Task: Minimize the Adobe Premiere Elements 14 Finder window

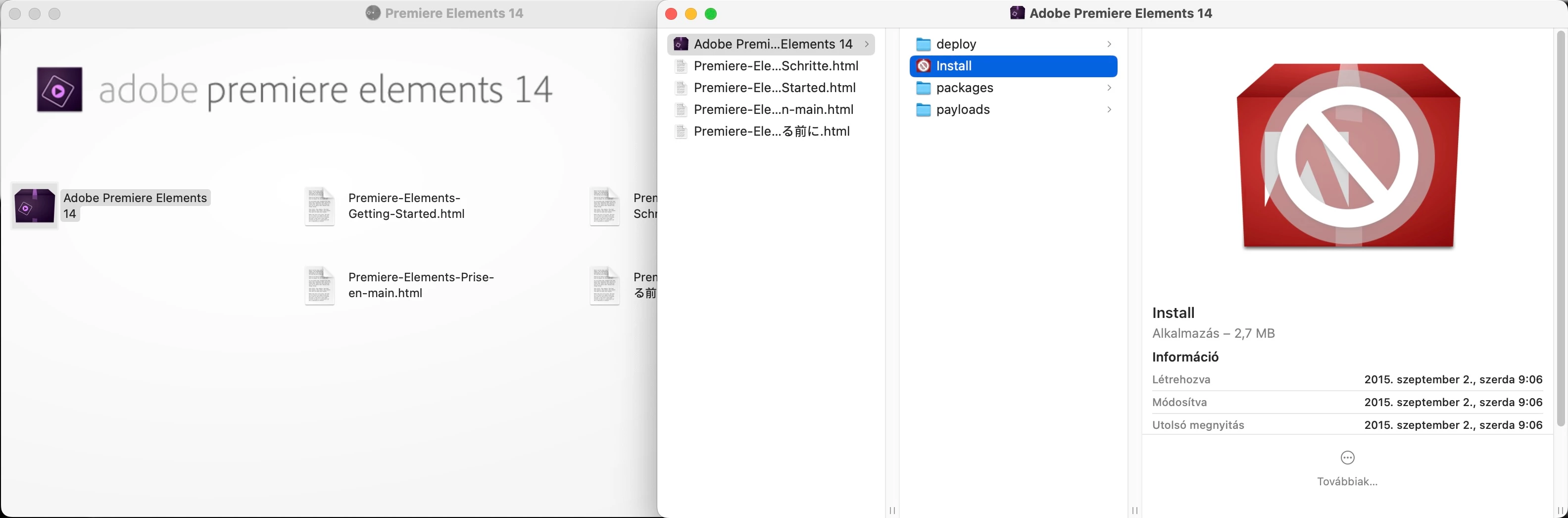Action: (691, 13)
